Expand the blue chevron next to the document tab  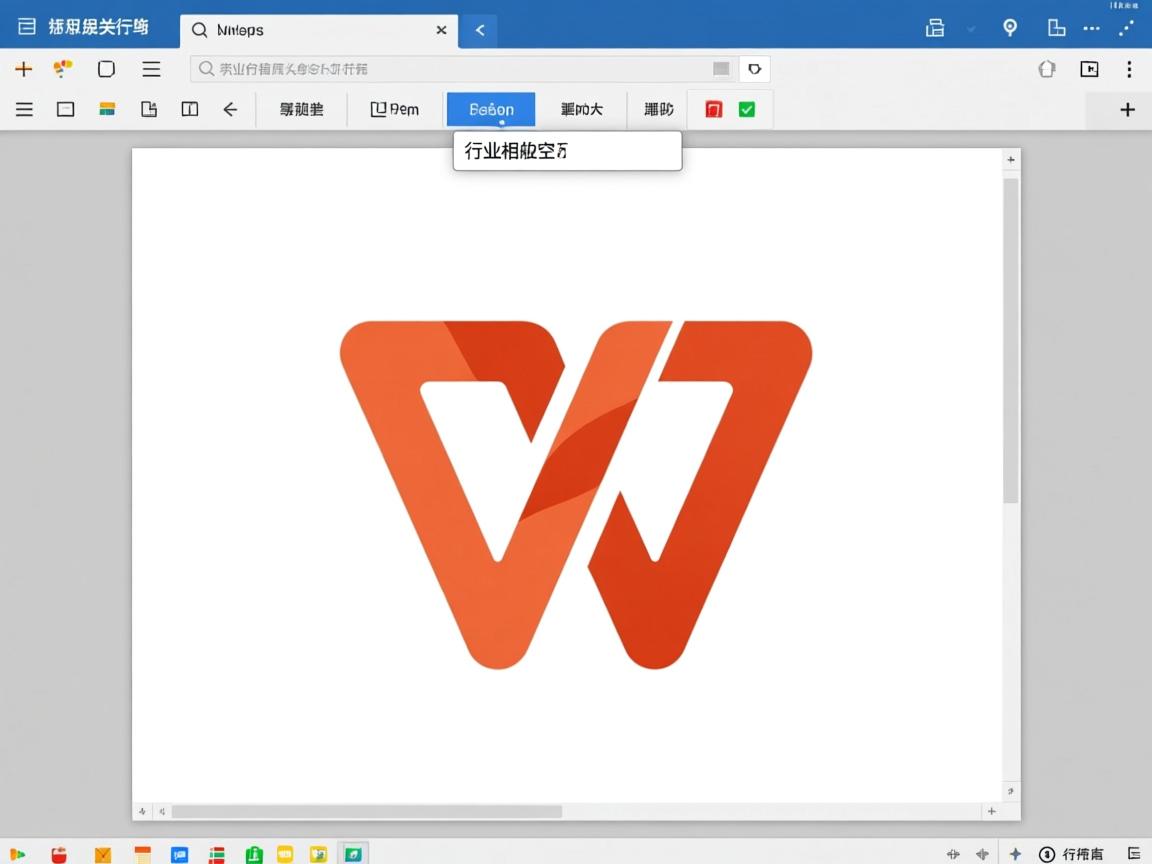pos(478,30)
